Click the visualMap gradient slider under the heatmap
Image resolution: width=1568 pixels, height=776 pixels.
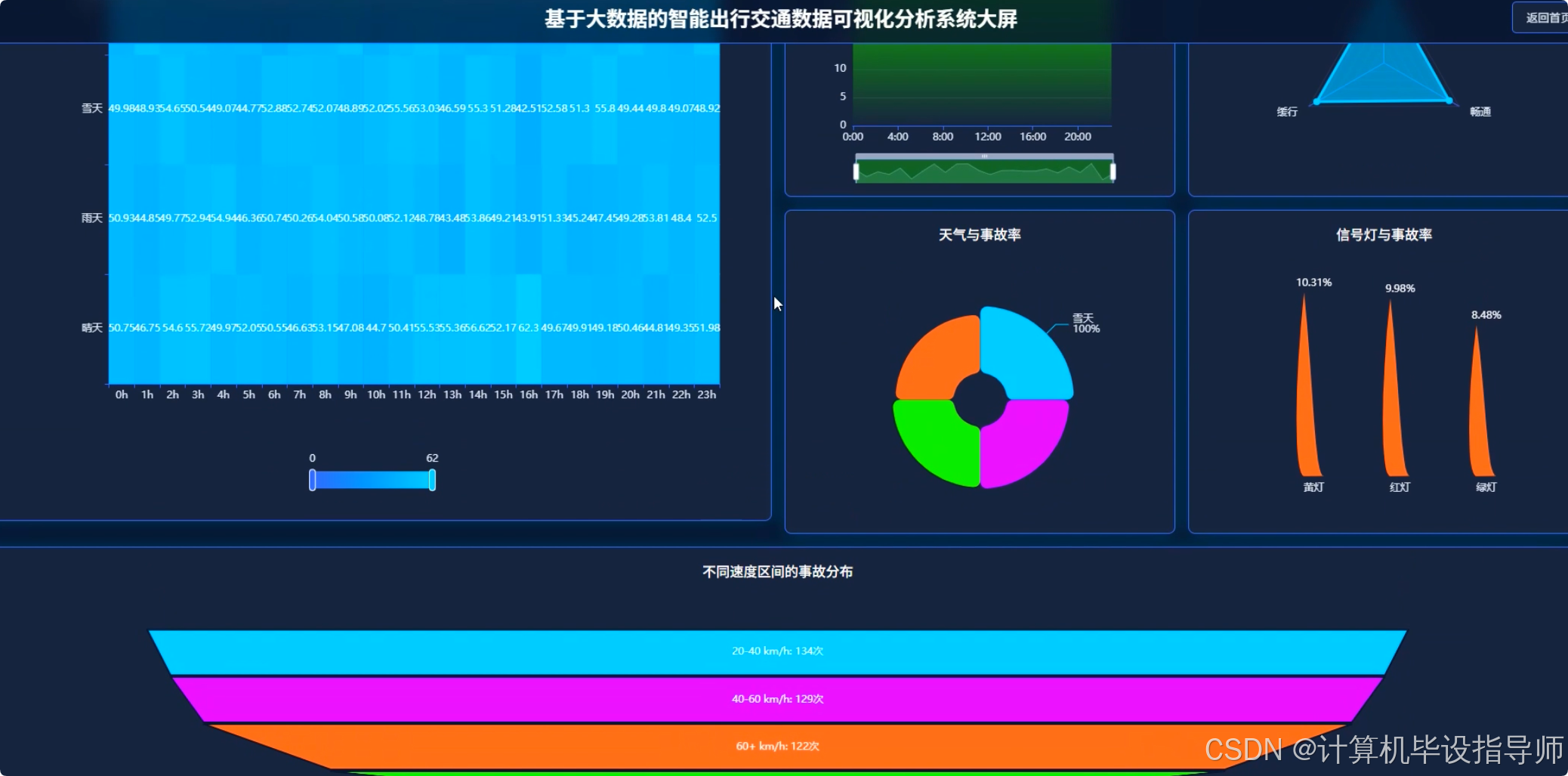click(x=372, y=479)
